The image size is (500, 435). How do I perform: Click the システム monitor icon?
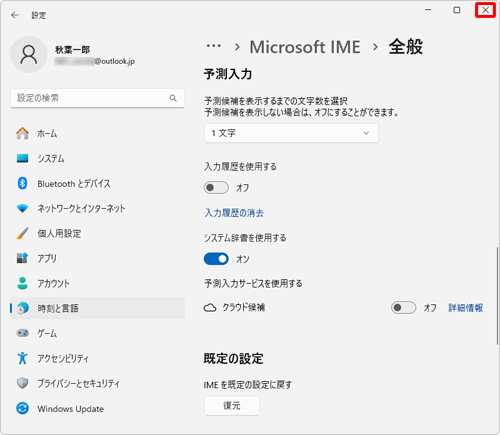(22, 158)
